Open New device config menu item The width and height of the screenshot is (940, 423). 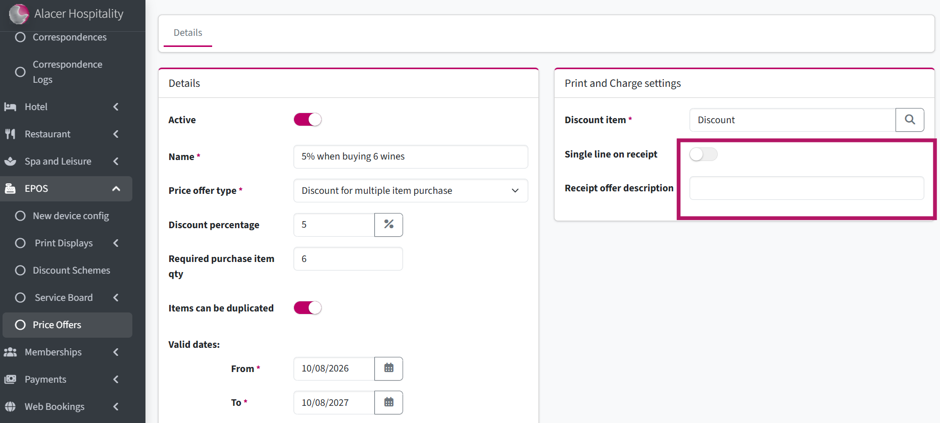[x=71, y=216]
